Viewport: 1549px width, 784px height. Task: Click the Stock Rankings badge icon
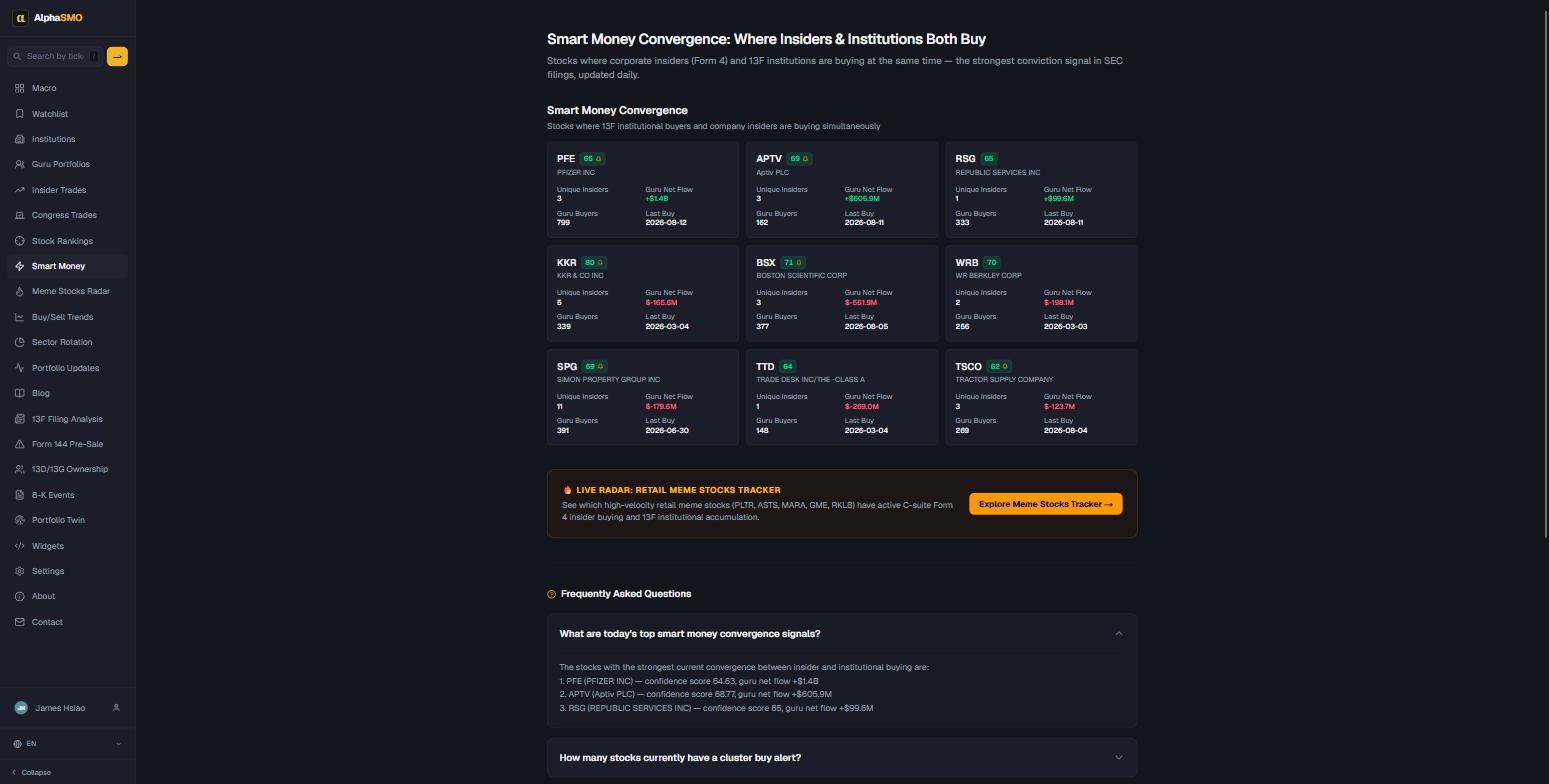click(19, 241)
